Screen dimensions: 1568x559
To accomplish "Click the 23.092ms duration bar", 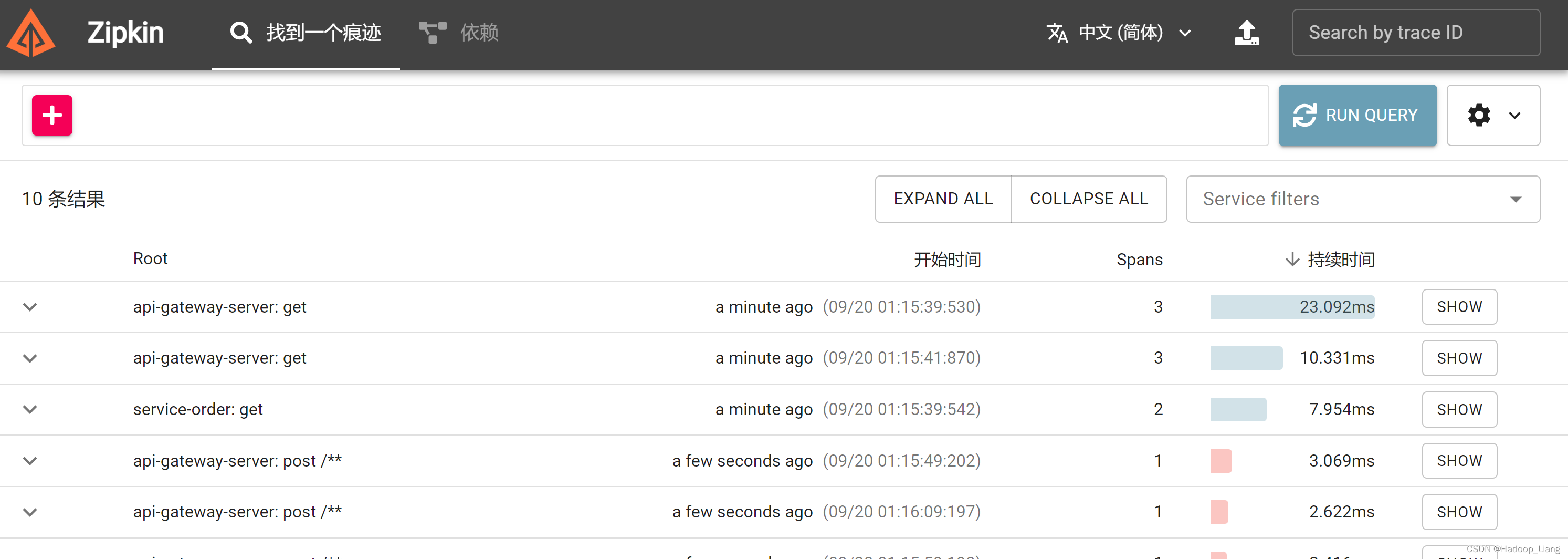I will click(1292, 307).
